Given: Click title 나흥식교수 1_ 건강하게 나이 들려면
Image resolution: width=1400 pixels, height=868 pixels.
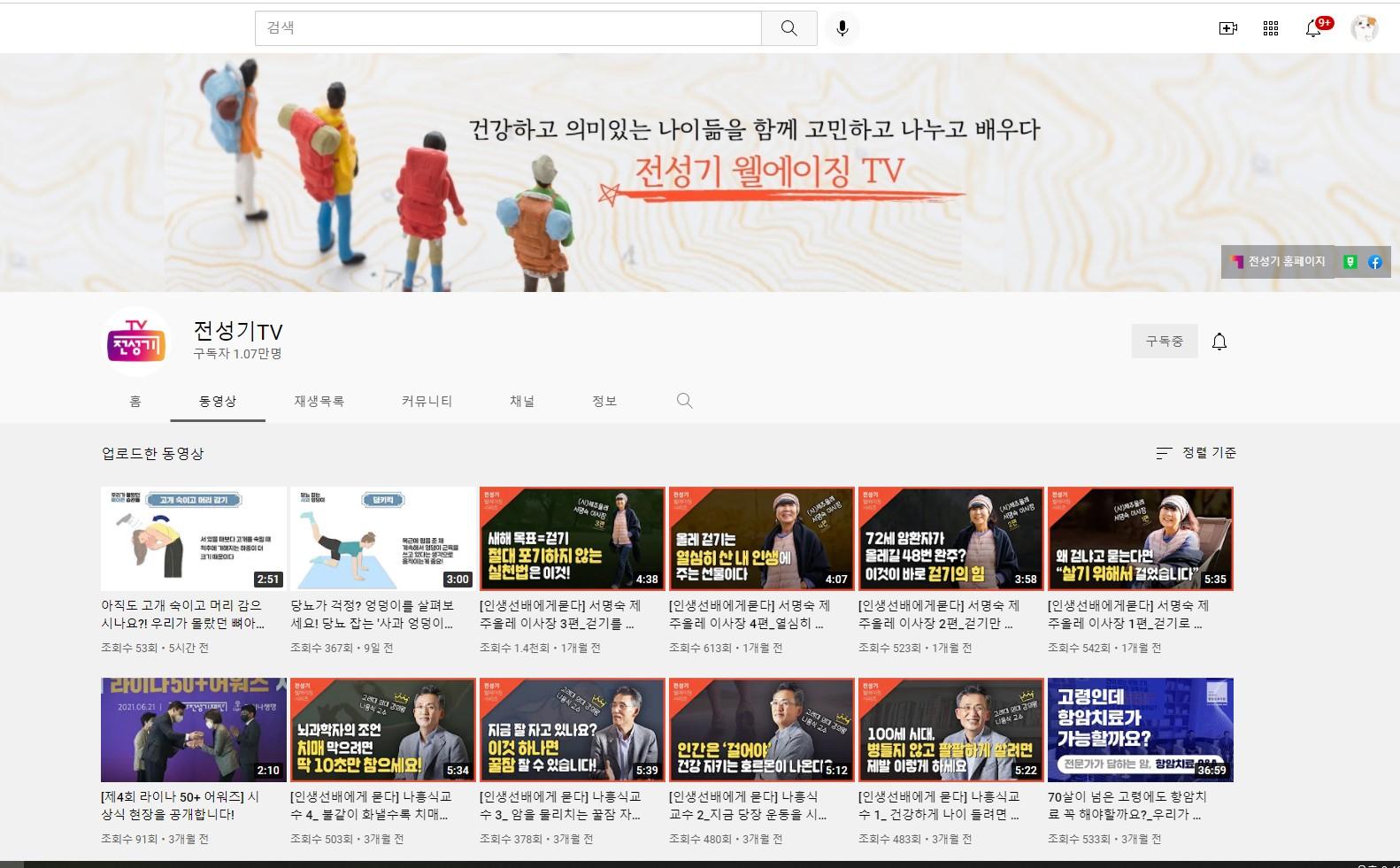Looking at the screenshot, I should point(939,805).
